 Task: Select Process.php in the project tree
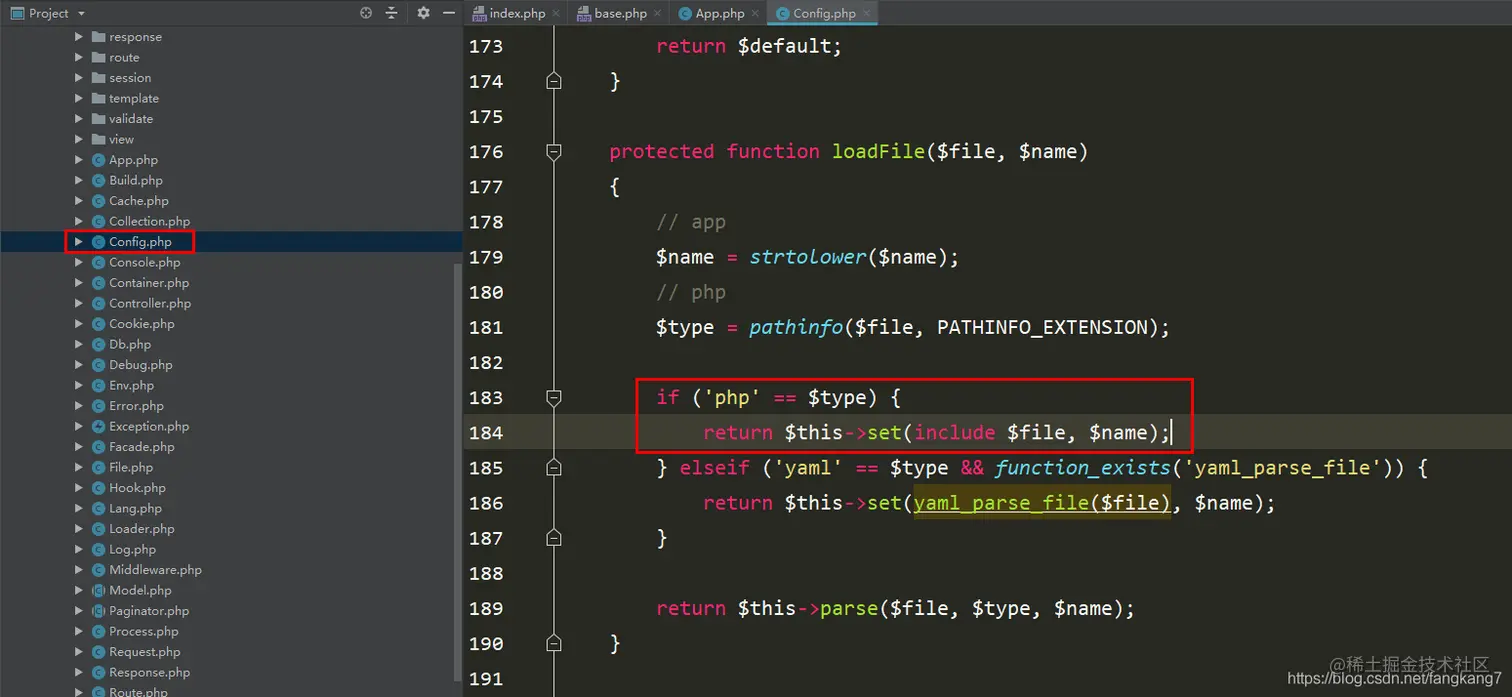[144, 631]
